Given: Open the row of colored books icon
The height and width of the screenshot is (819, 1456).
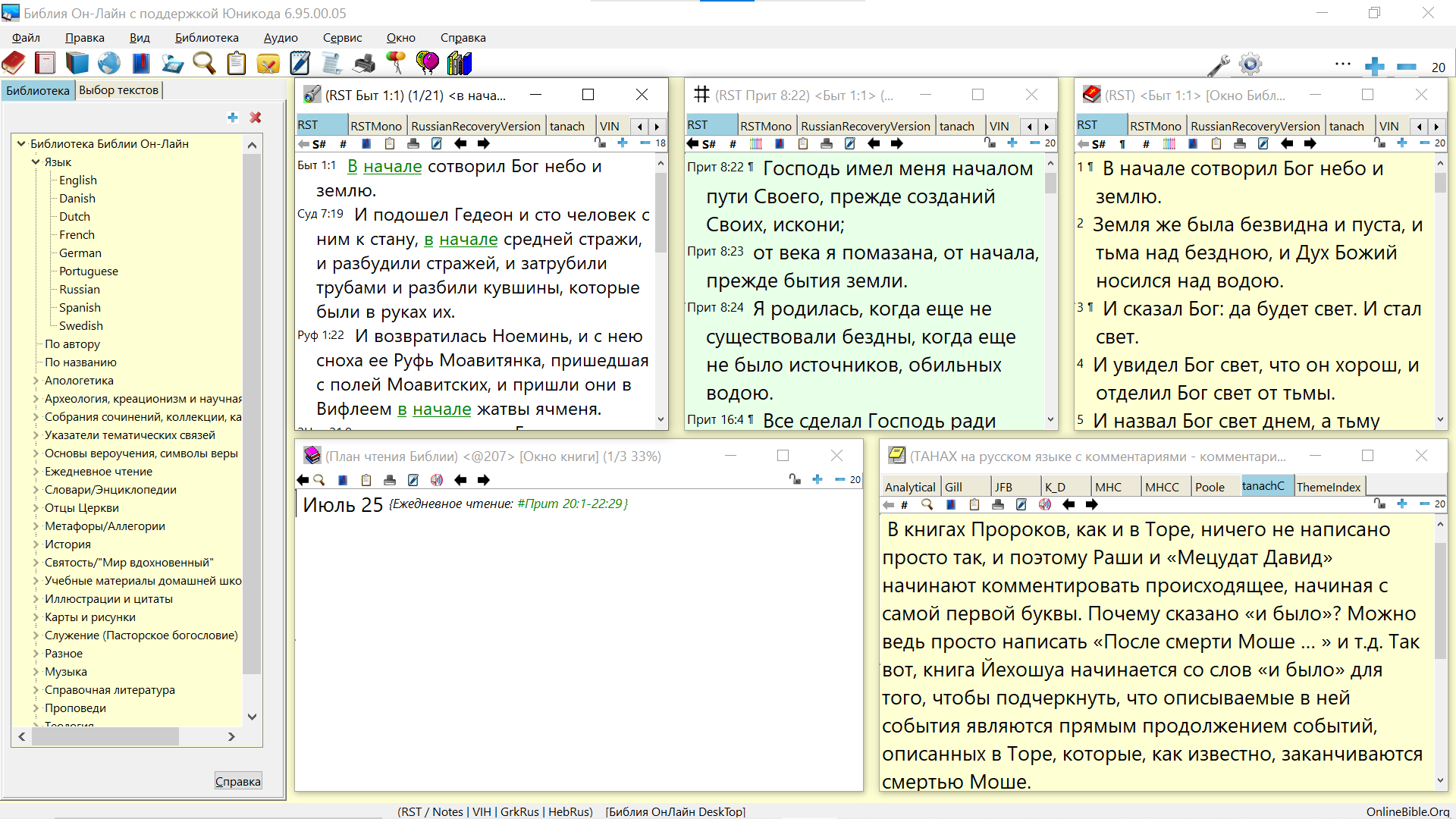Looking at the screenshot, I should coord(460,64).
